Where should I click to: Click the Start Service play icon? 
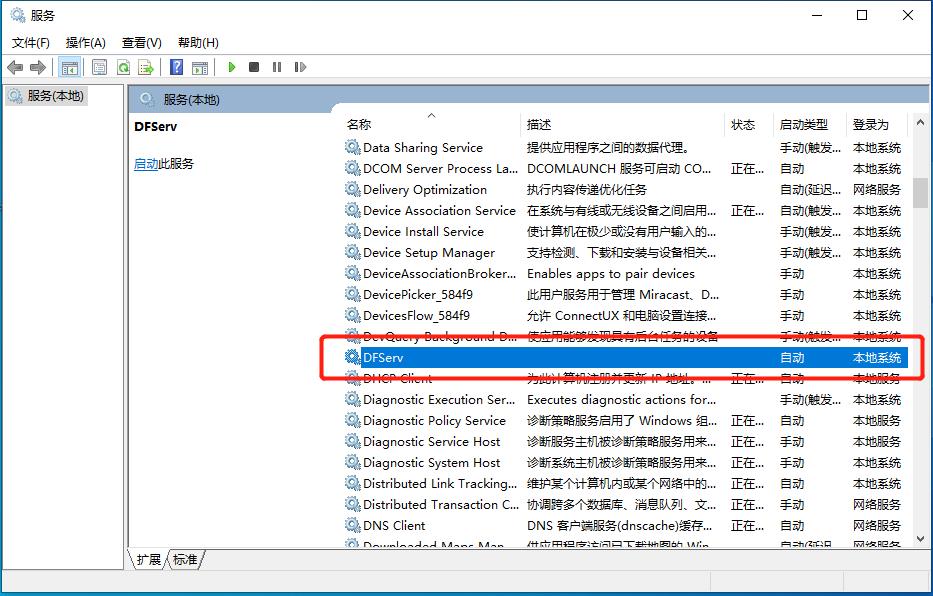[232, 67]
